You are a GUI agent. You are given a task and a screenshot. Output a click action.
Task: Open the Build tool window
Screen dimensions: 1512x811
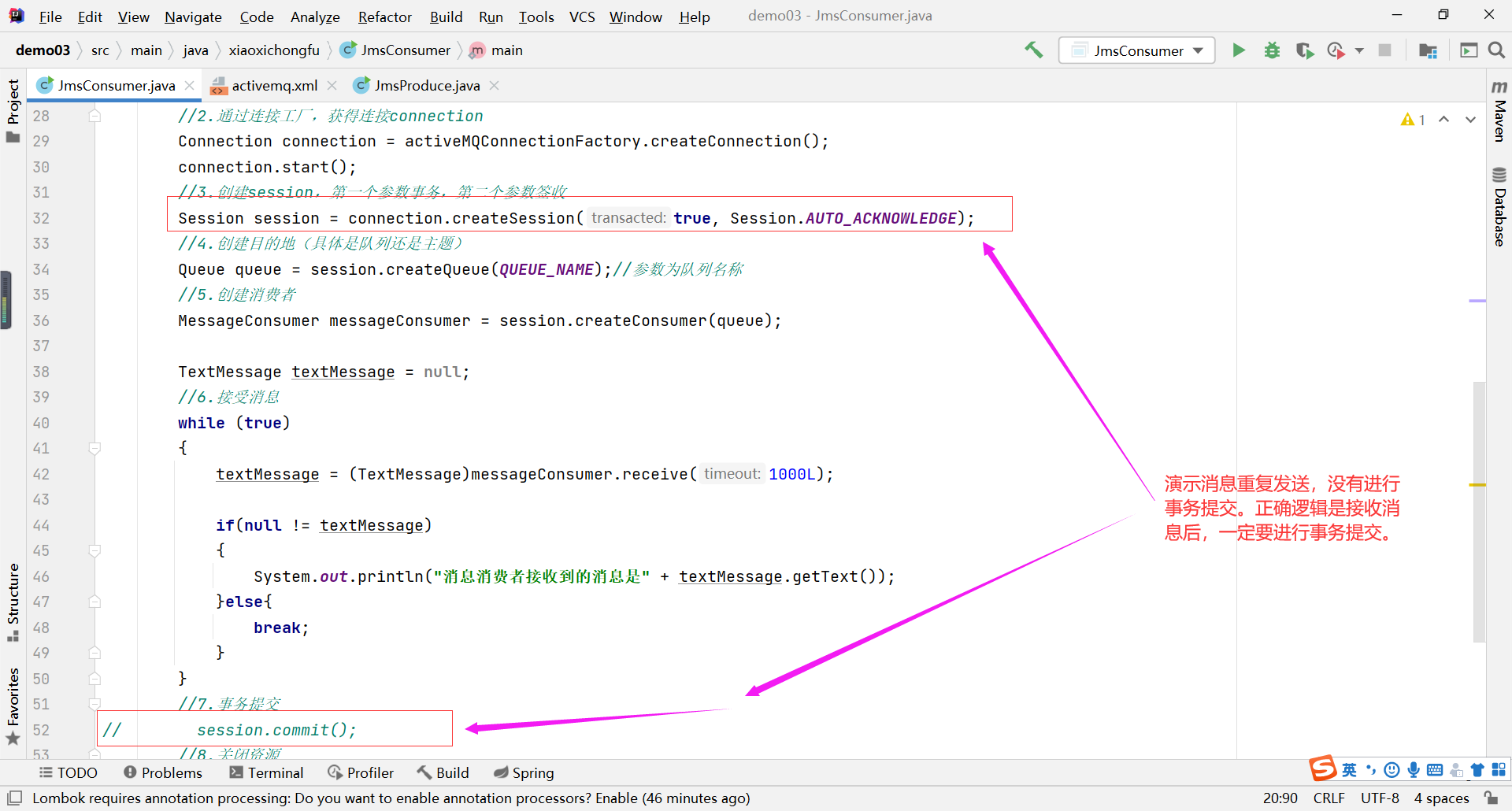443,772
